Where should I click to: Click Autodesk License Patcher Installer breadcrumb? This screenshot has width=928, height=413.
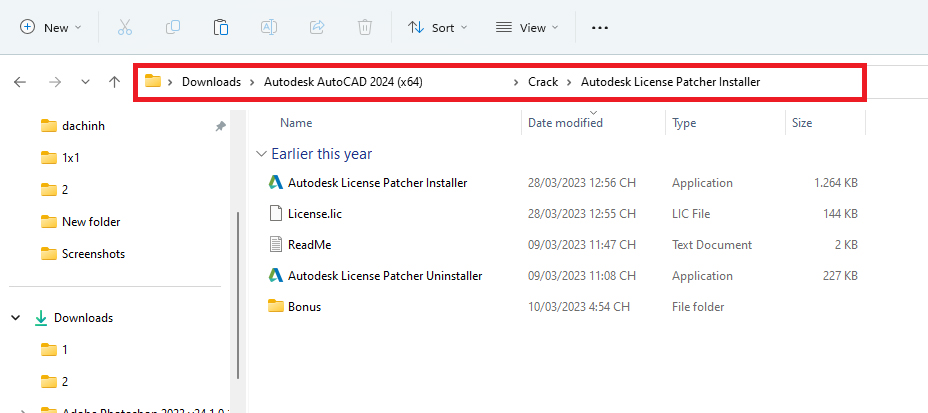(x=671, y=82)
